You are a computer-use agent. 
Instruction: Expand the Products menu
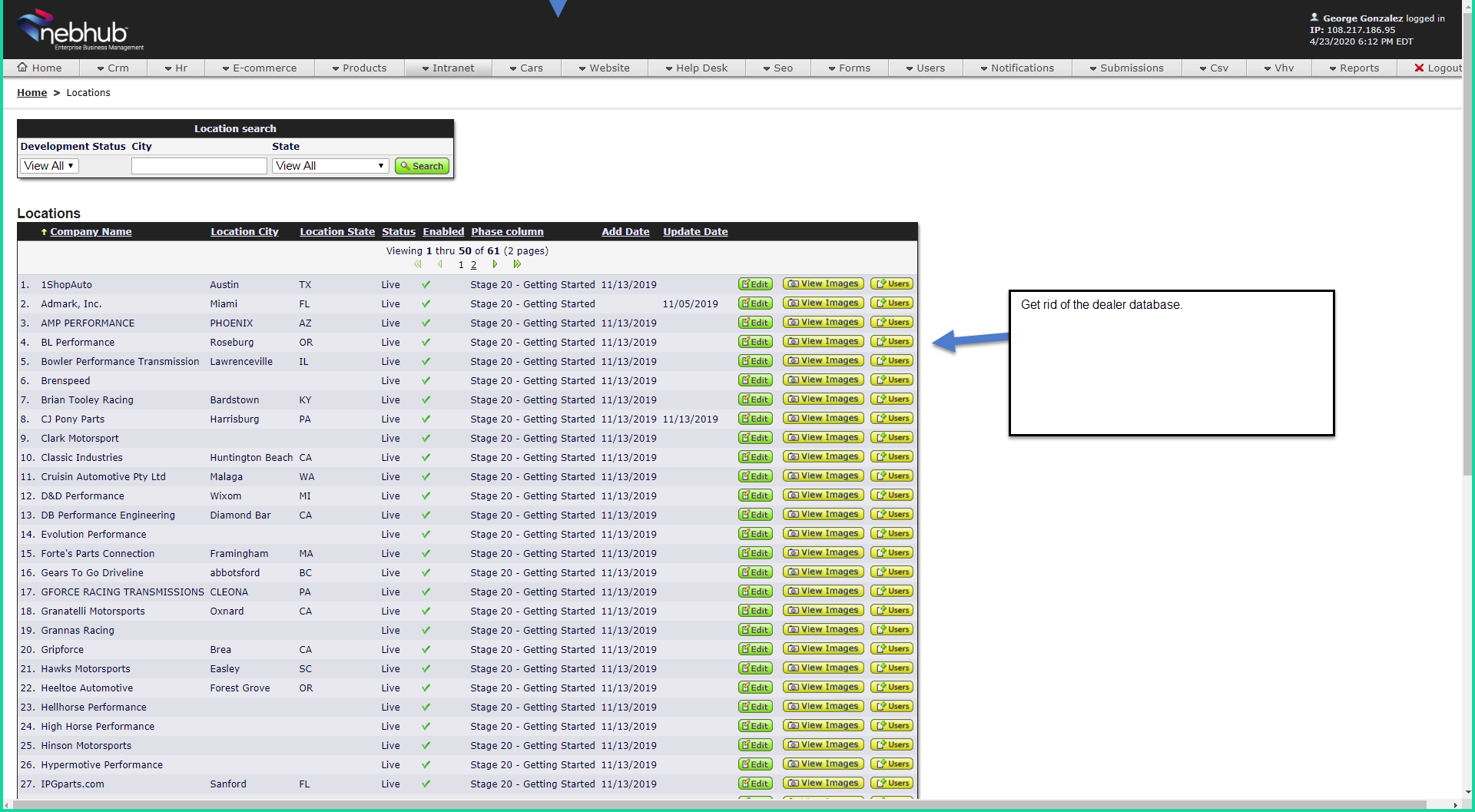[360, 68]
